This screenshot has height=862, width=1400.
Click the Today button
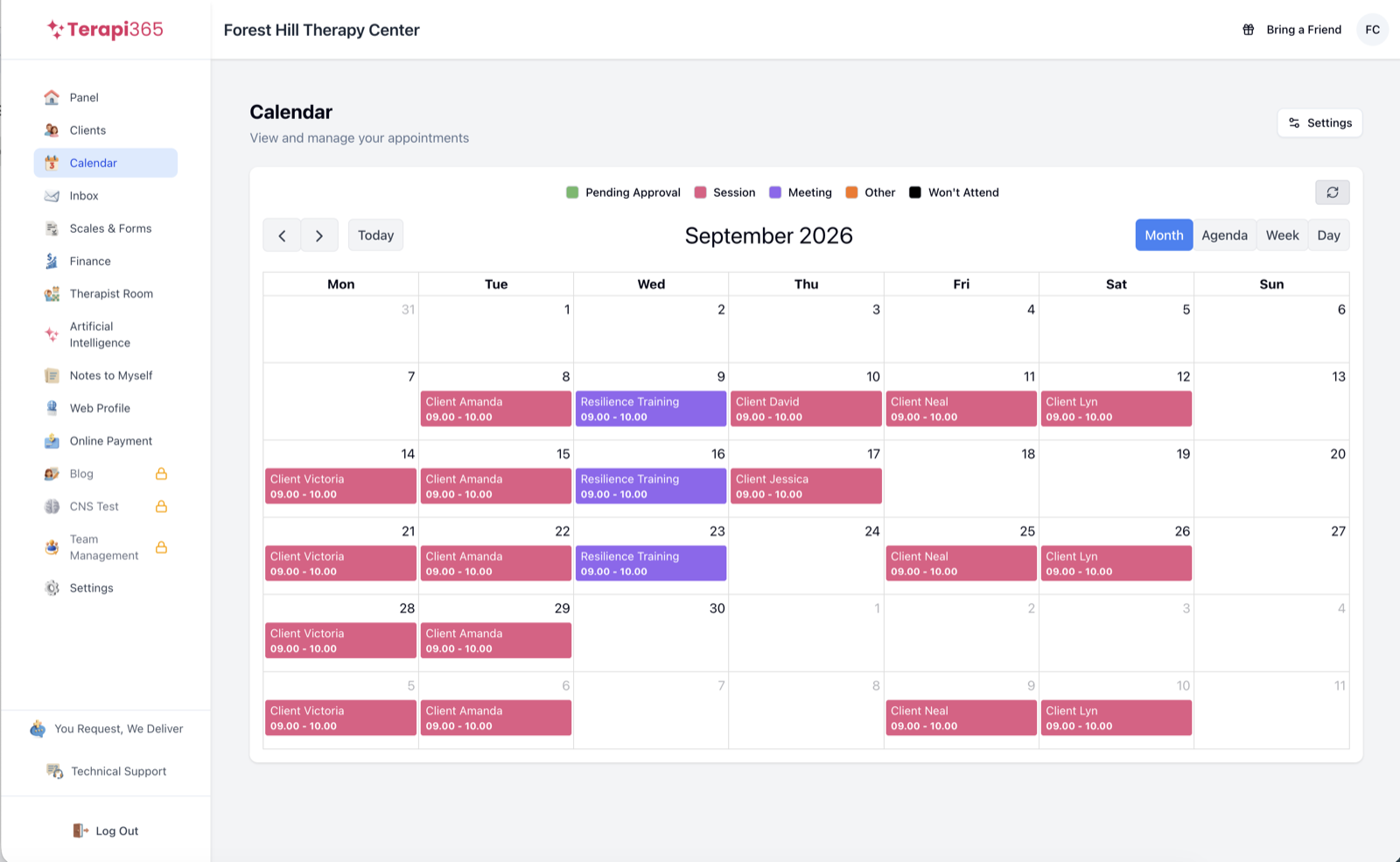click(x=375, y=235)
